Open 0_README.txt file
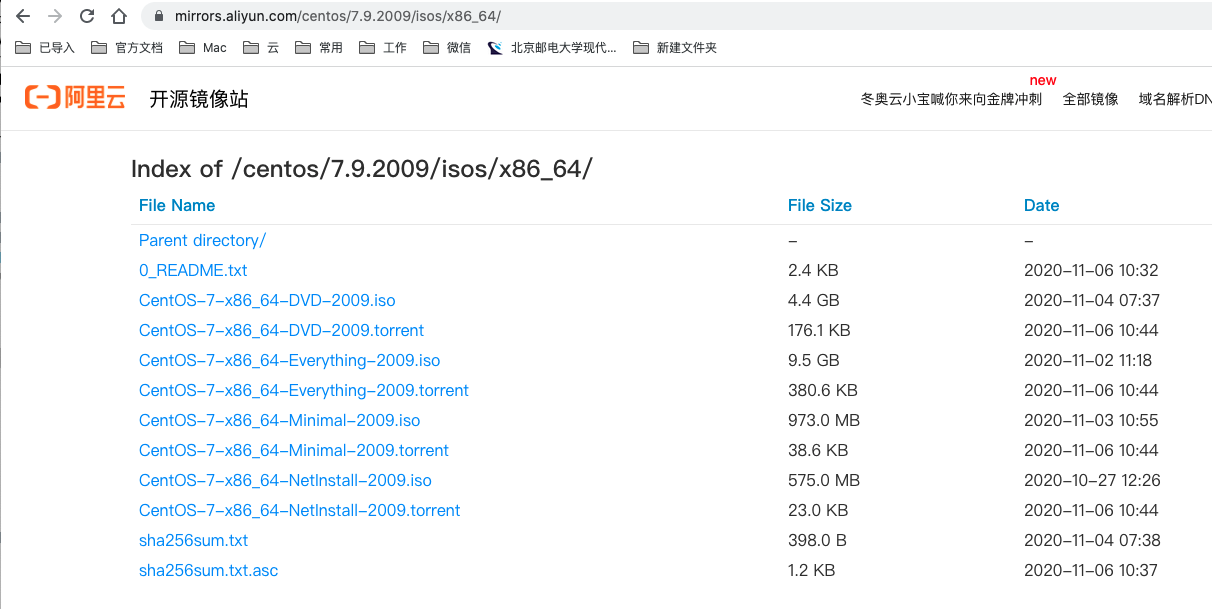Screen dimensions: 1212x609 193,270
